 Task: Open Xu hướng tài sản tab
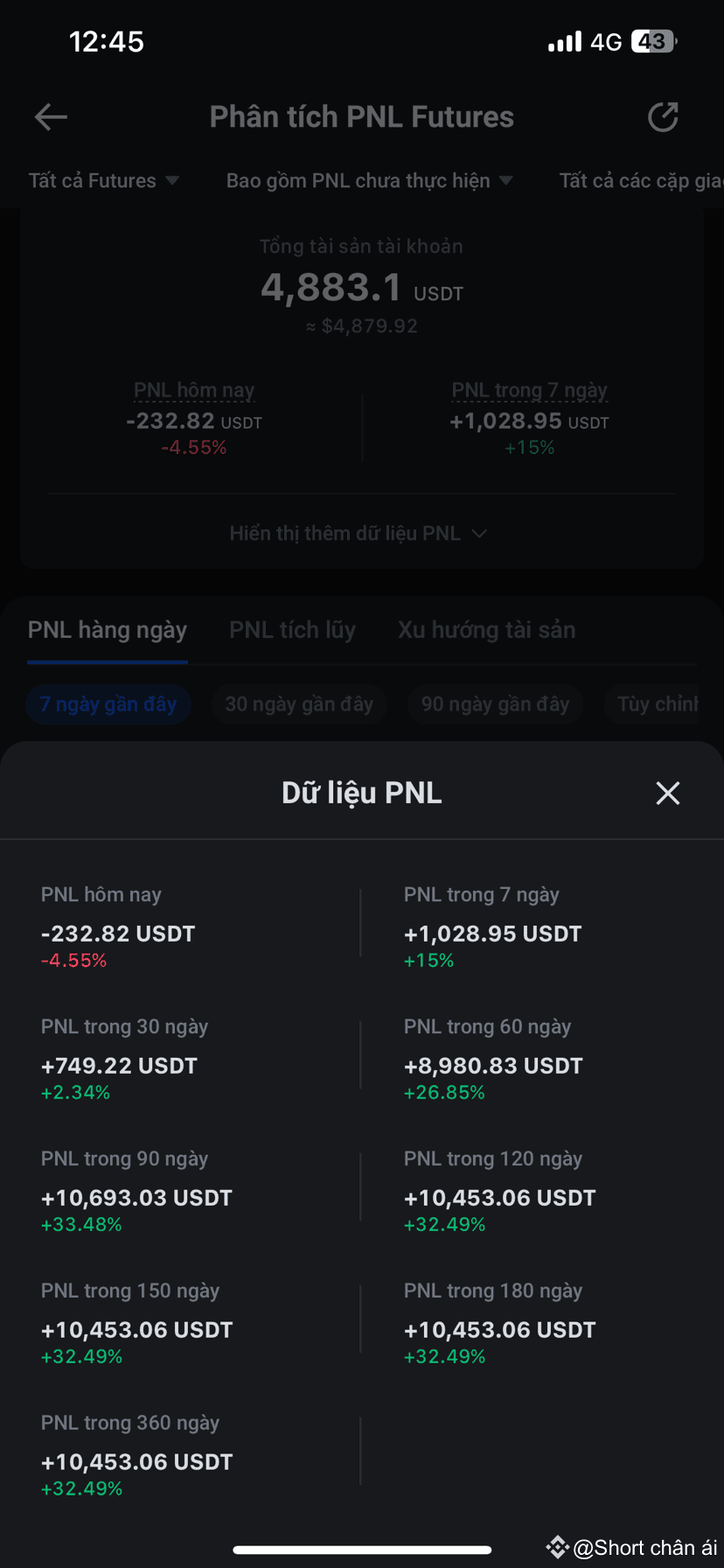click(x=486, y=630)
